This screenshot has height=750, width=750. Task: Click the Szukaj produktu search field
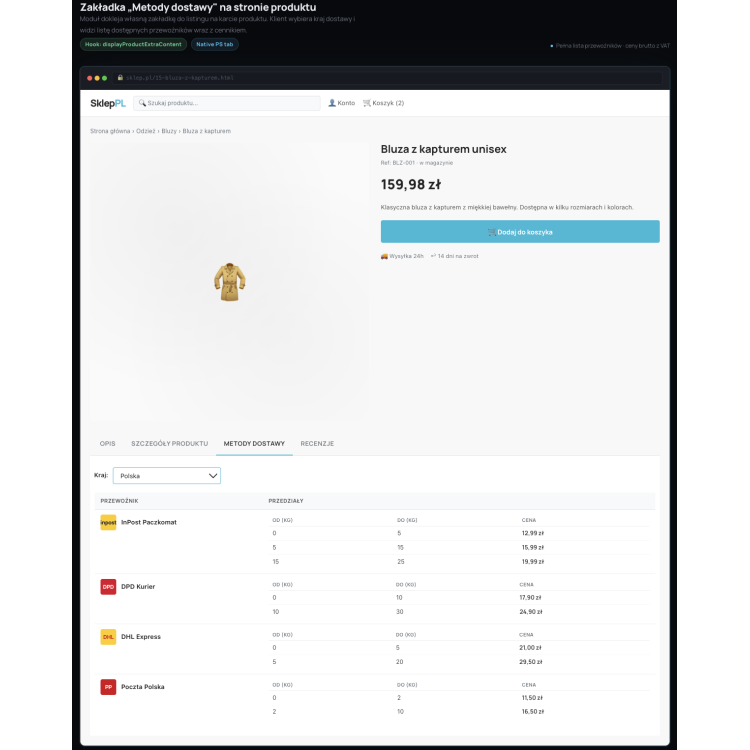click(227, 103)
